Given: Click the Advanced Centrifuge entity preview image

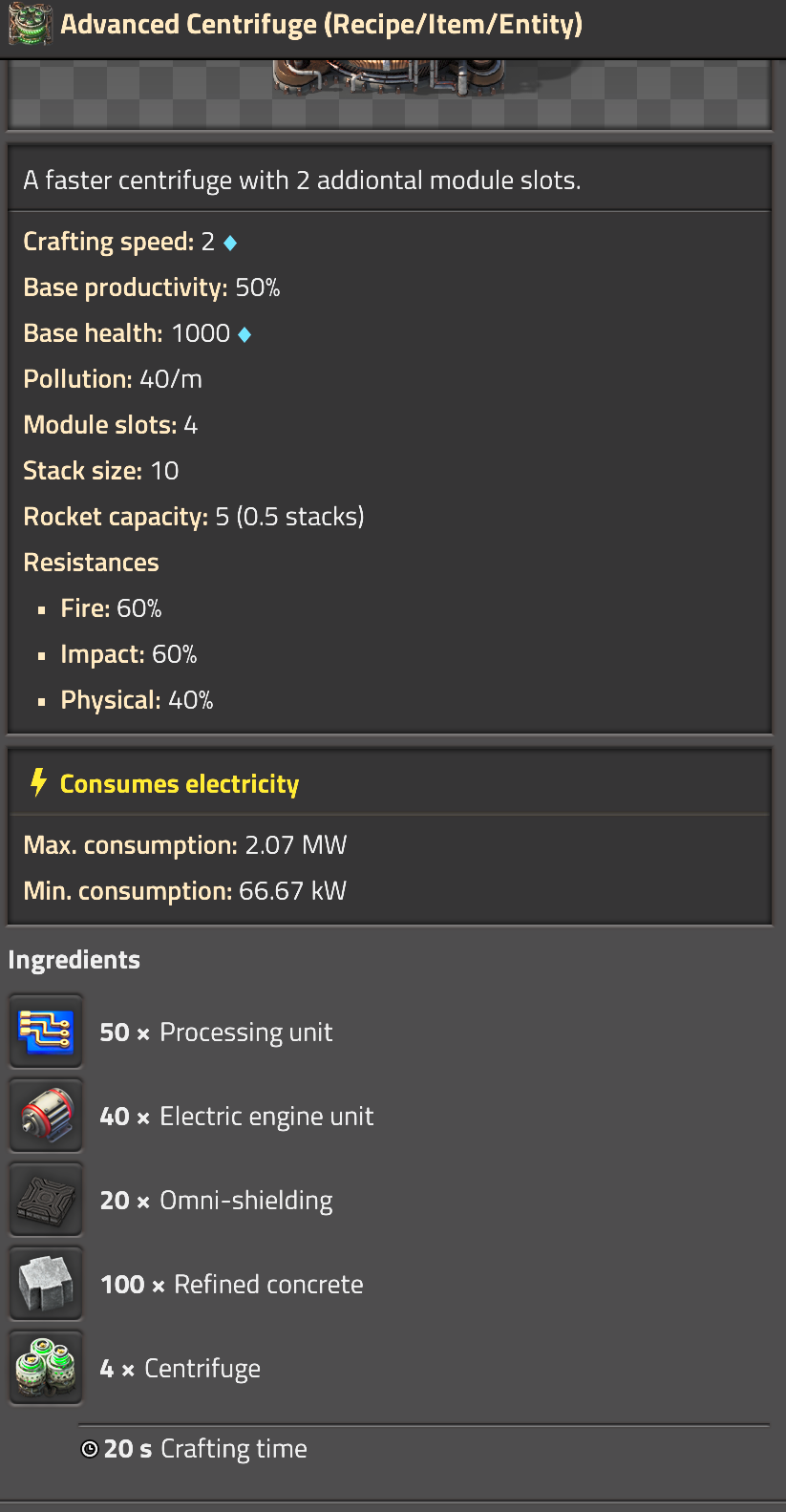Looking at the screenshot, I should 390,78.
